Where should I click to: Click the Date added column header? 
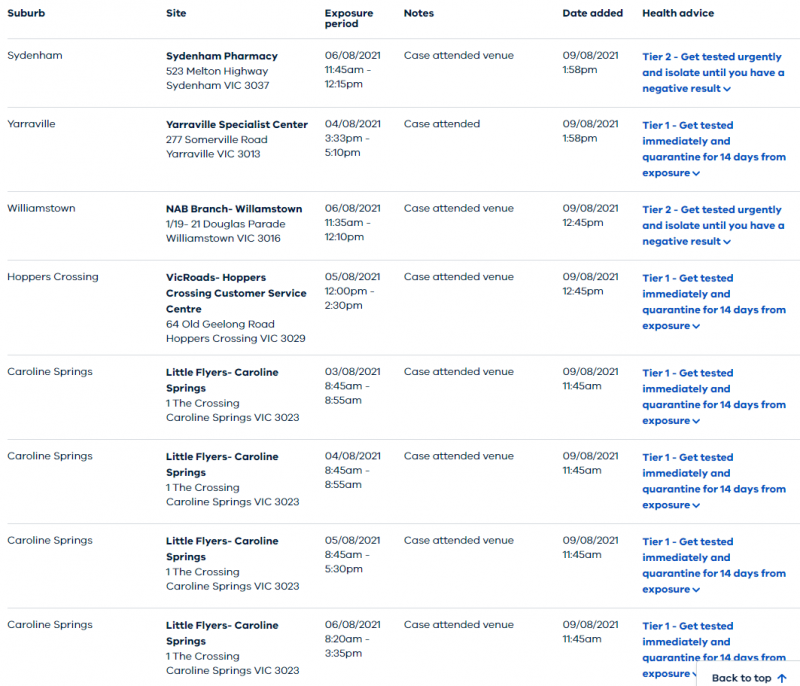coord(592,13)
